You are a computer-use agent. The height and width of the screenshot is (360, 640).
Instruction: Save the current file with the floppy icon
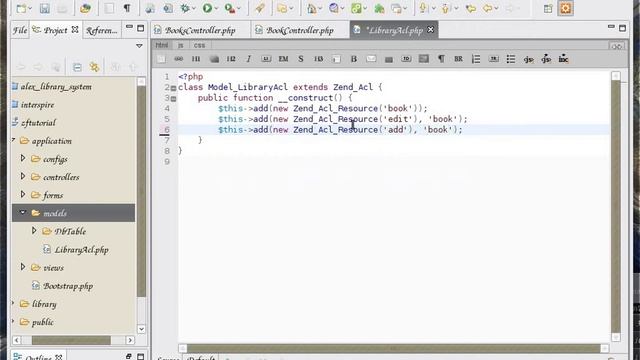[44, 8]
